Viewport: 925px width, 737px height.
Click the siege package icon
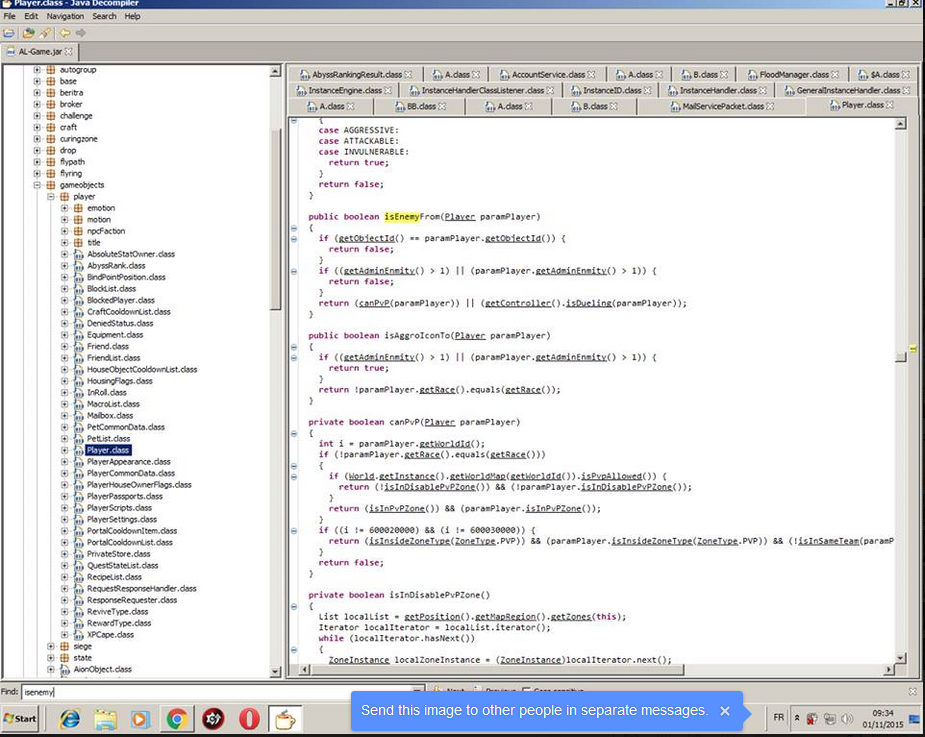(x=64, y=646)
